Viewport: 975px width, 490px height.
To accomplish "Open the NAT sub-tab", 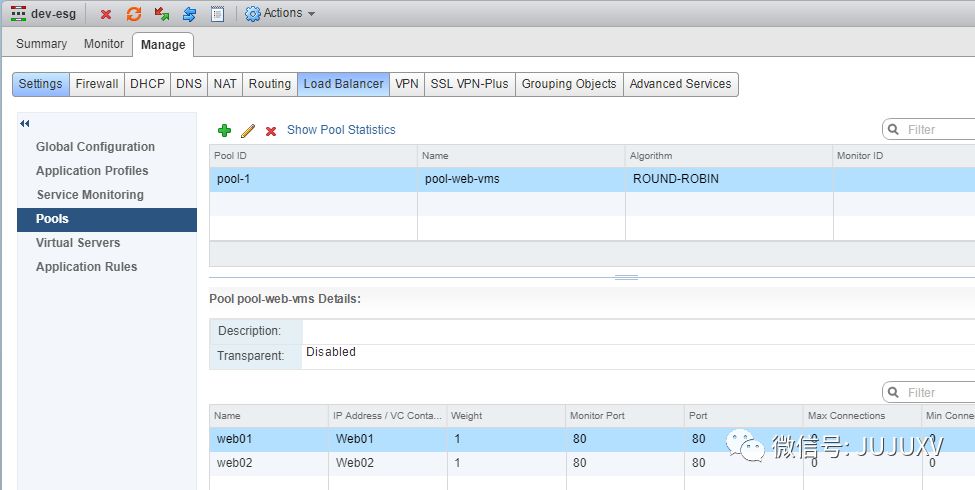I will coord(225,84).
